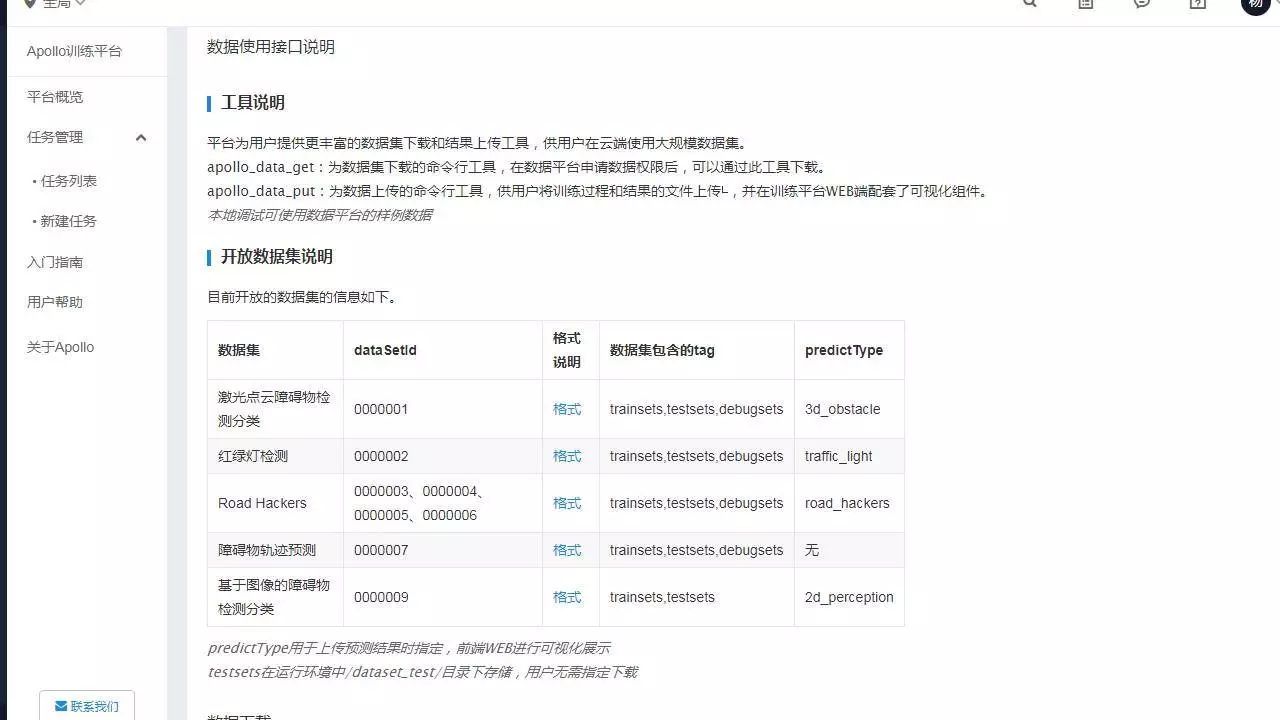Click dataSetId 0000007

pyautogui.click(x=381, y=550)
